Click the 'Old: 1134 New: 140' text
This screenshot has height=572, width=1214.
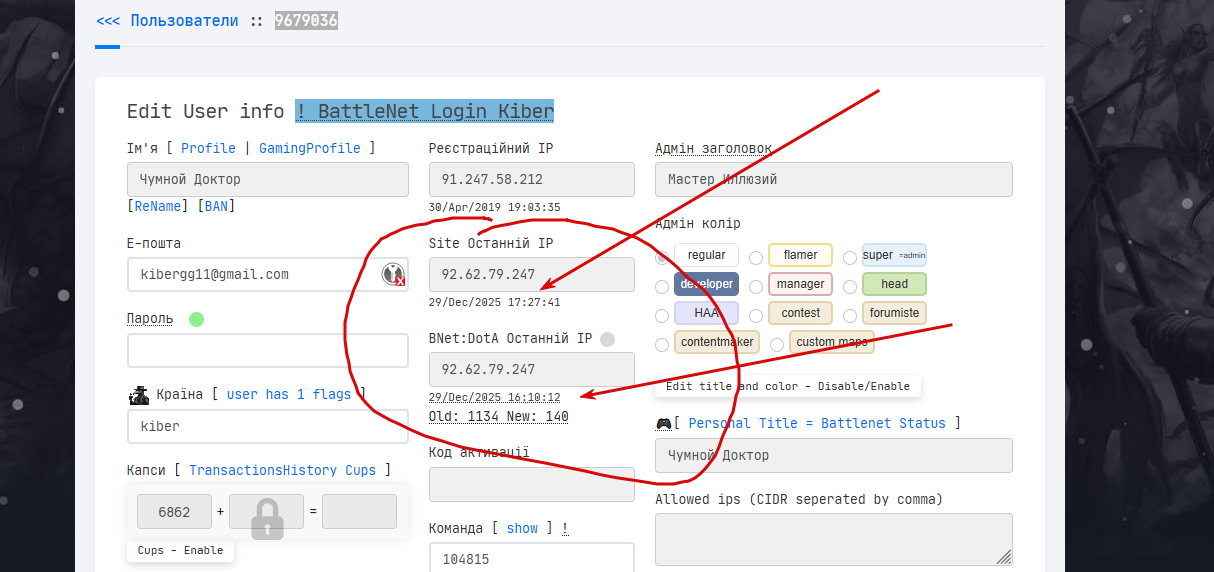pyautogui.click(x=499, y=416)
